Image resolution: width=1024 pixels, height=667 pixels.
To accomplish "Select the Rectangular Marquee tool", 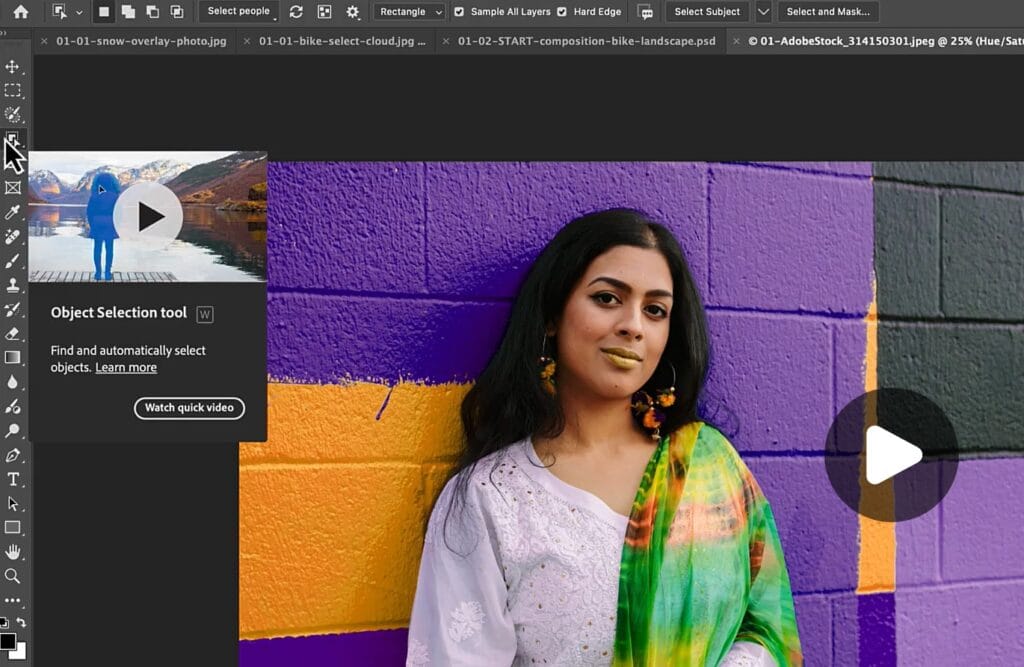I will click(x=13, y=91).
